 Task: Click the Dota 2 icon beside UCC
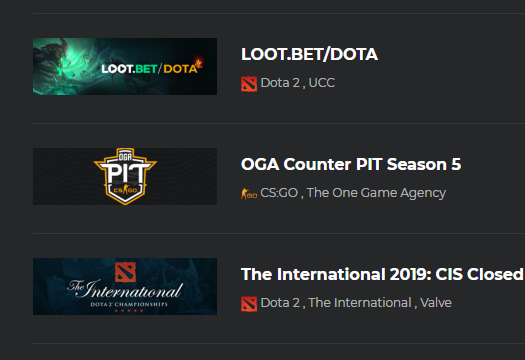tap(249, 84)
